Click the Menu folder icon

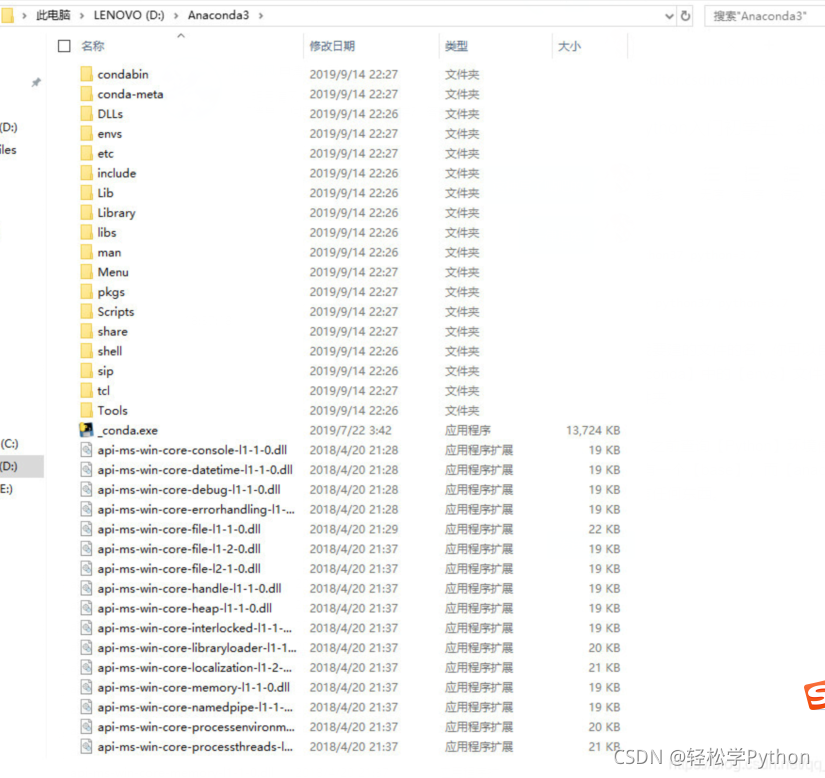pos(87,272)
